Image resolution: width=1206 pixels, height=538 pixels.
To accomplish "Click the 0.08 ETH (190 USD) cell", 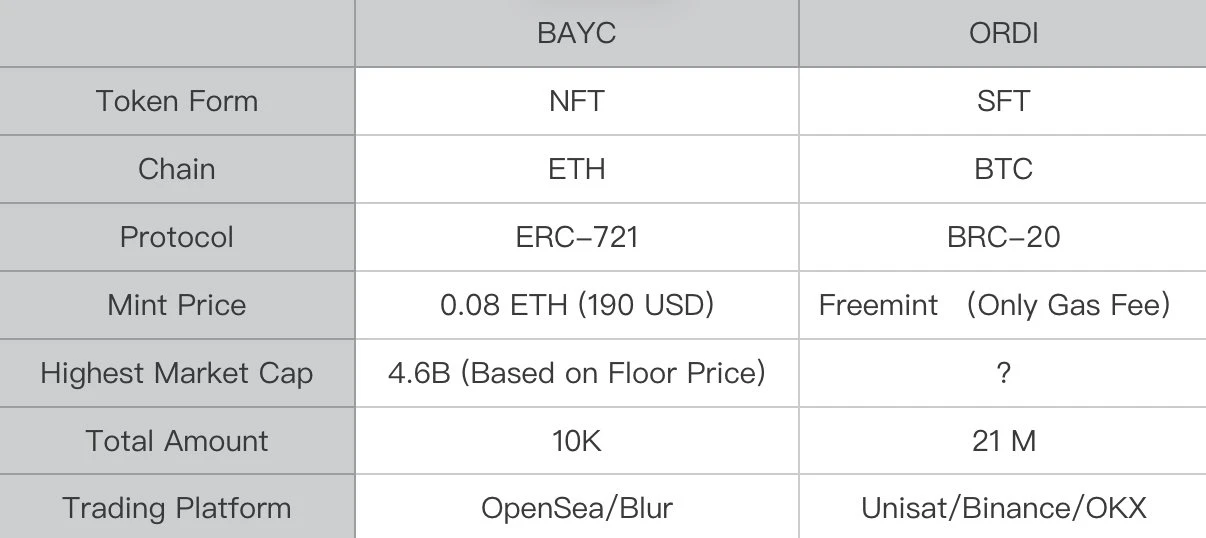I will pyautogui.click(x=576, y=305).
